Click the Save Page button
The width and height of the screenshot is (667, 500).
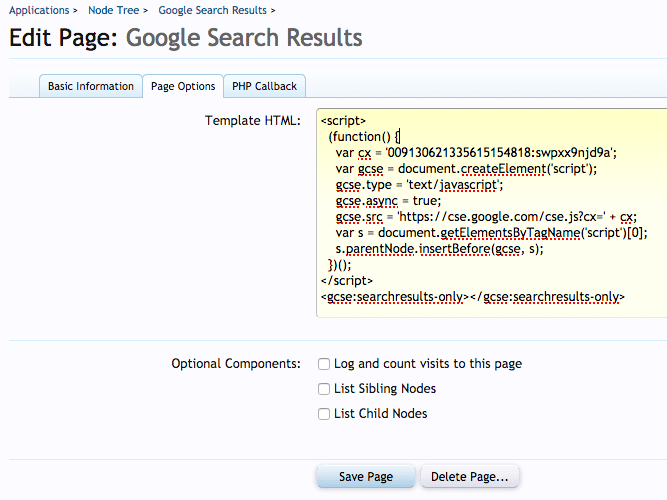[365, 477]
